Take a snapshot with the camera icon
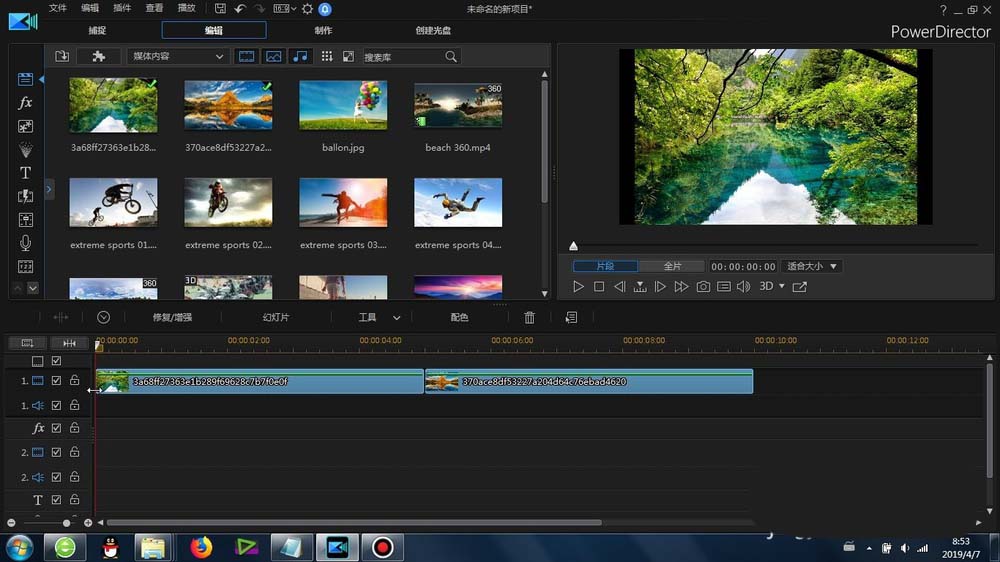The image size is (1000, 562). (x=703, y=287)
